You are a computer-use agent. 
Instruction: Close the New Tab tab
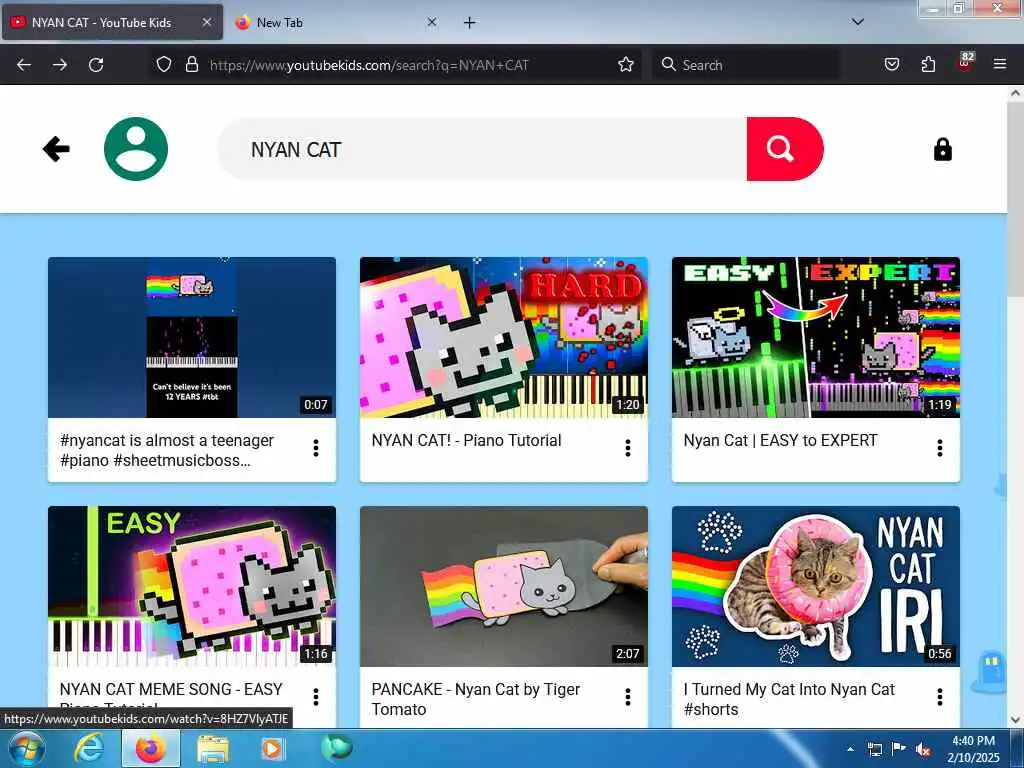coord(432,22)
